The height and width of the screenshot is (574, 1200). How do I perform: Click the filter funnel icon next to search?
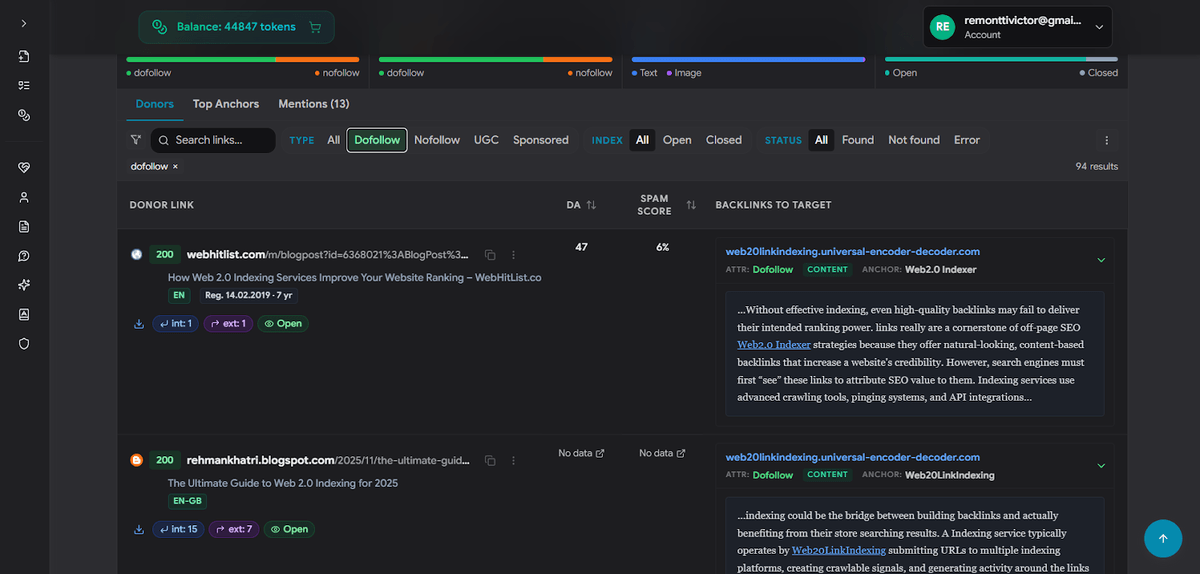[x=136, y=140]
